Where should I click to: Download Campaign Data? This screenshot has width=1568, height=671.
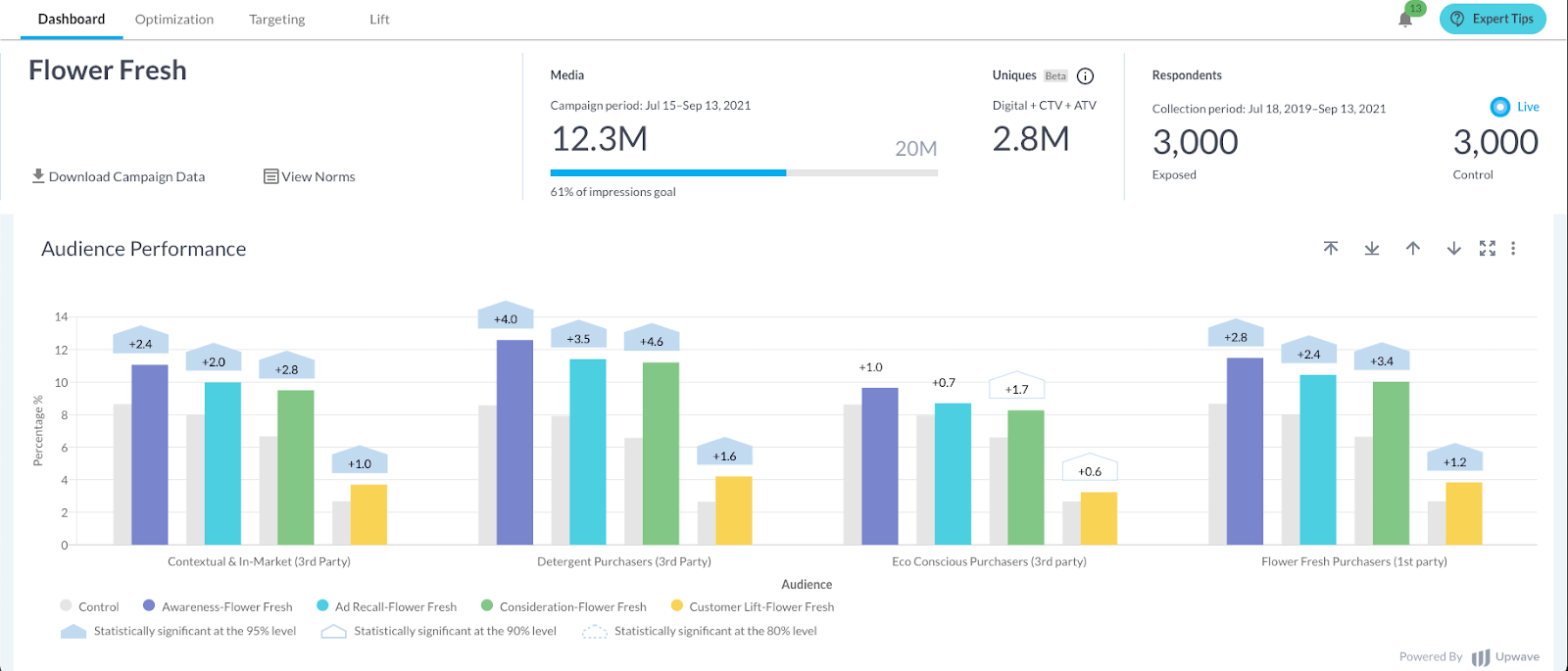point(119,176)
